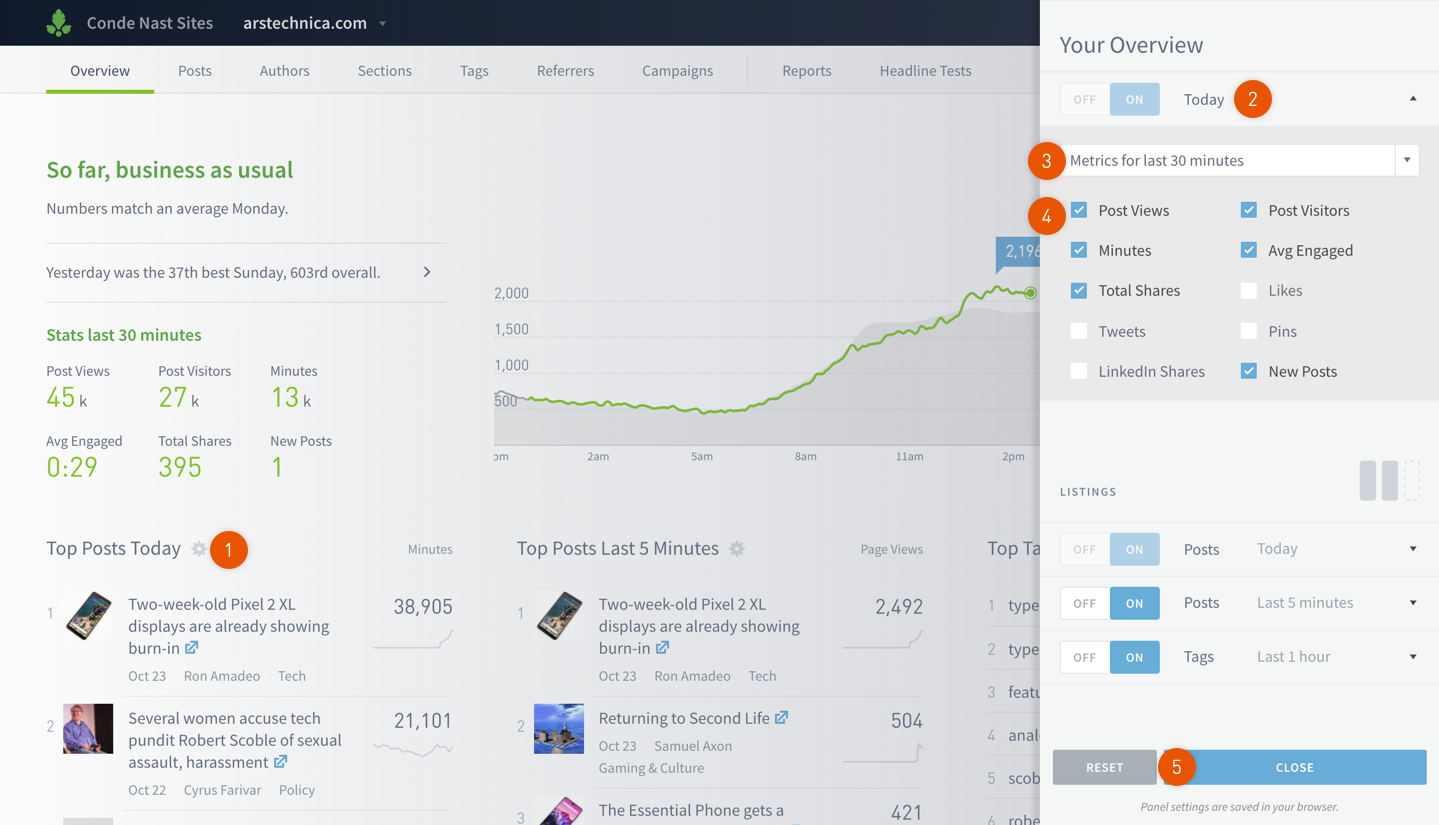Click Robert Scoble post thumbnail
This screenshot has height=825, width=1439.
coord(88,728)
